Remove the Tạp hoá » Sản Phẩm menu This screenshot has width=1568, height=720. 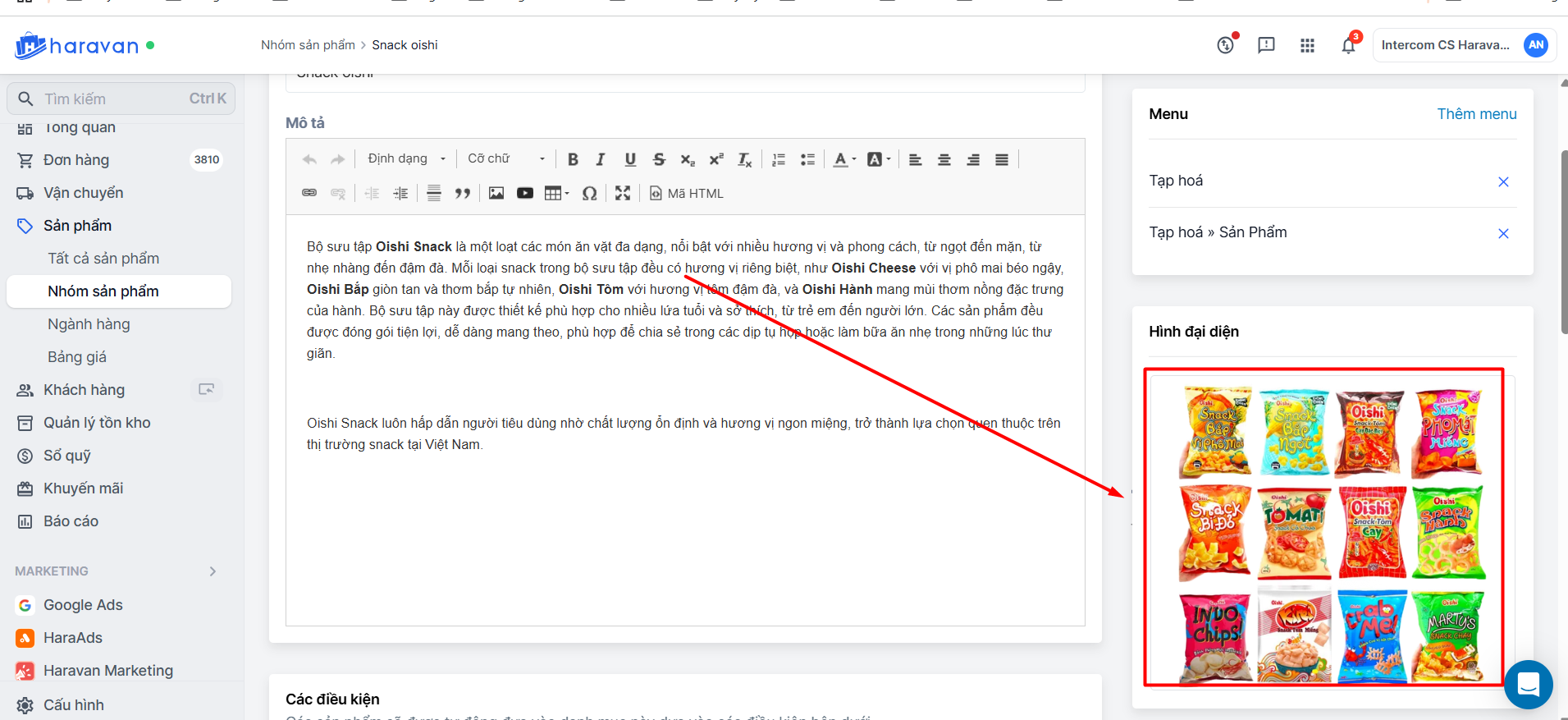pyautogui.click(x=1503, y=233)
